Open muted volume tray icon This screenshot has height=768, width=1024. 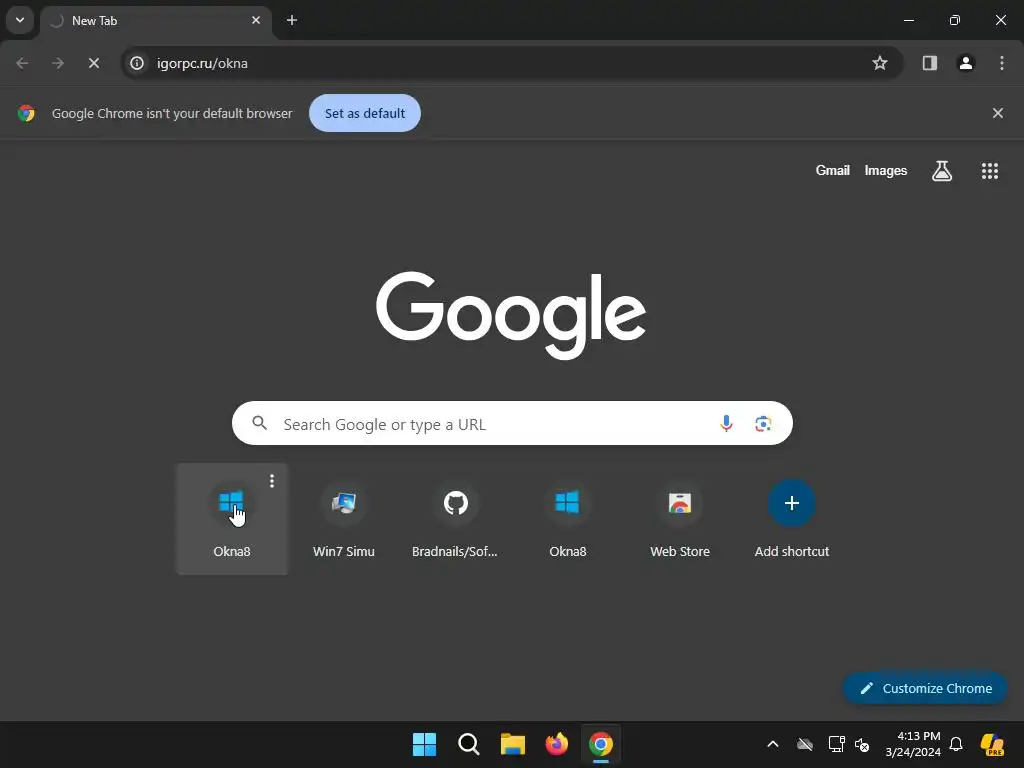[862, 744]
